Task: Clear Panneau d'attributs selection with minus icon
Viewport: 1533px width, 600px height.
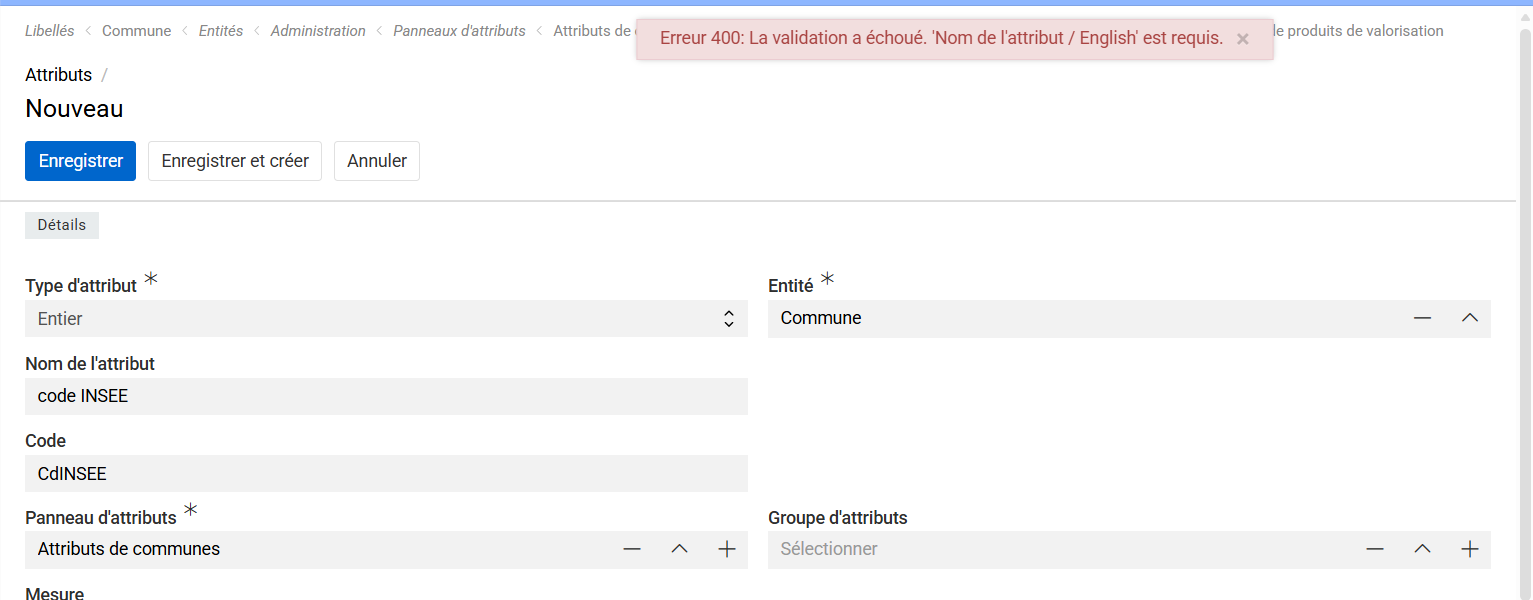Action: pos(632,549)
